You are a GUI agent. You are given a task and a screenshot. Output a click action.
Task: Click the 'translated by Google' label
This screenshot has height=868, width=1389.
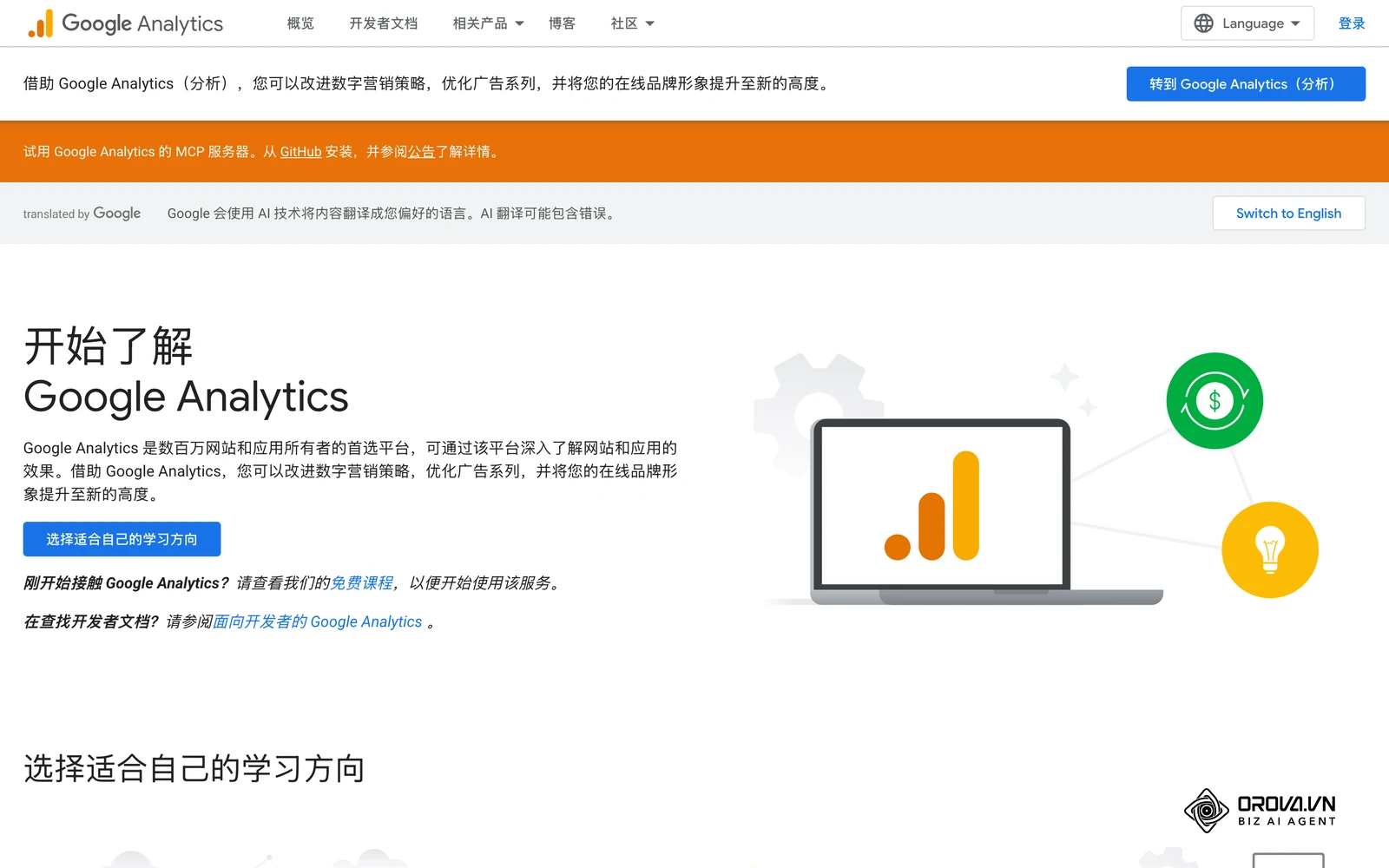pyautogui.click(x=82, y=214)
